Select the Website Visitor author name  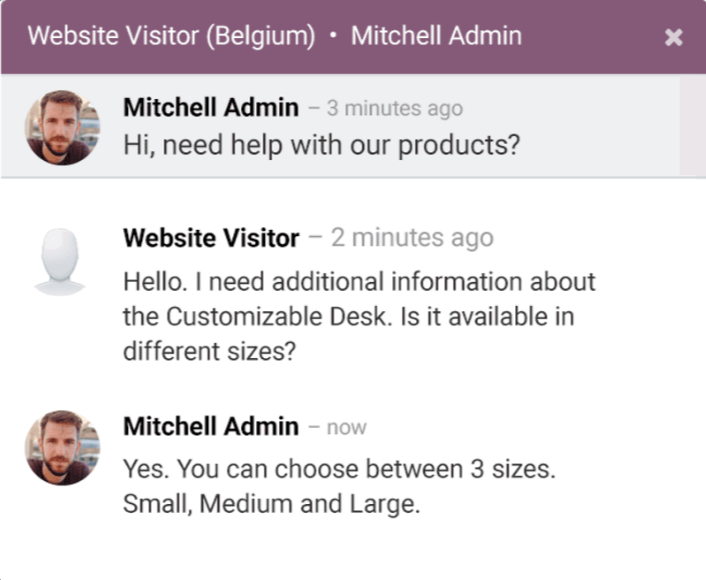pos(211,238)
